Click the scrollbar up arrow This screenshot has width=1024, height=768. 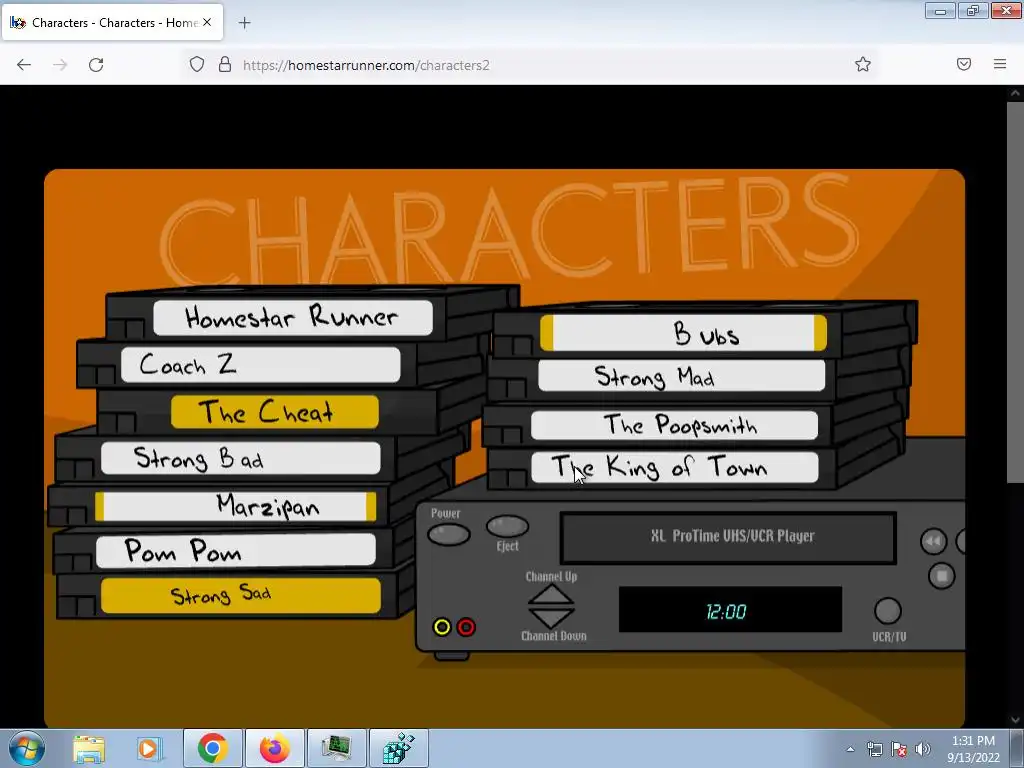click(x=1015, y=93)
